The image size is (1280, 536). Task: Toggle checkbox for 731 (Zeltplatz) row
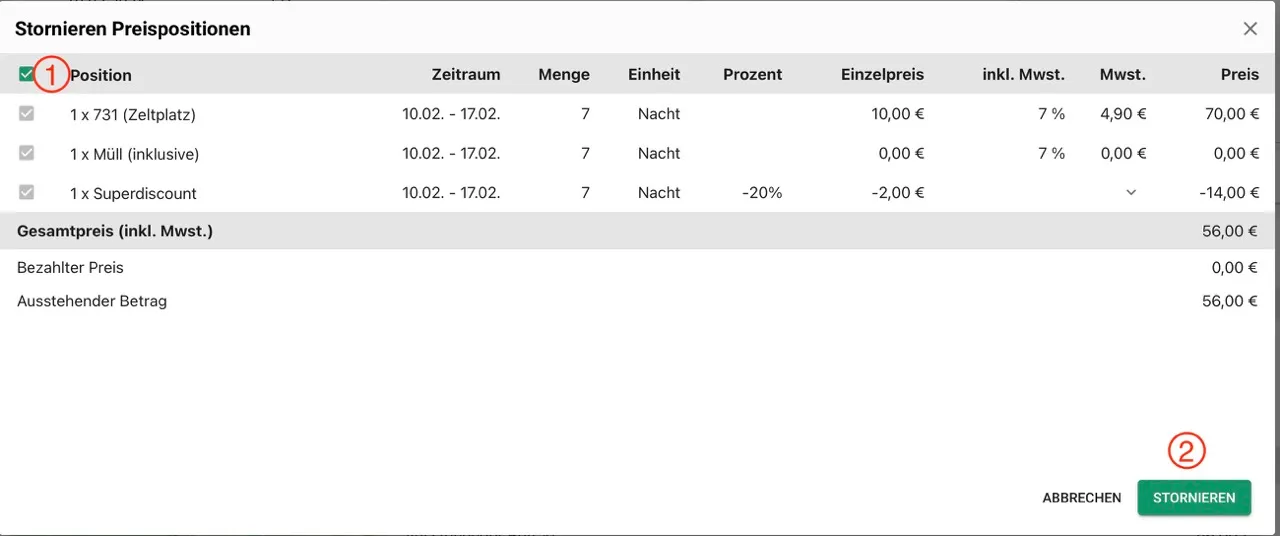tap(27, 114)
